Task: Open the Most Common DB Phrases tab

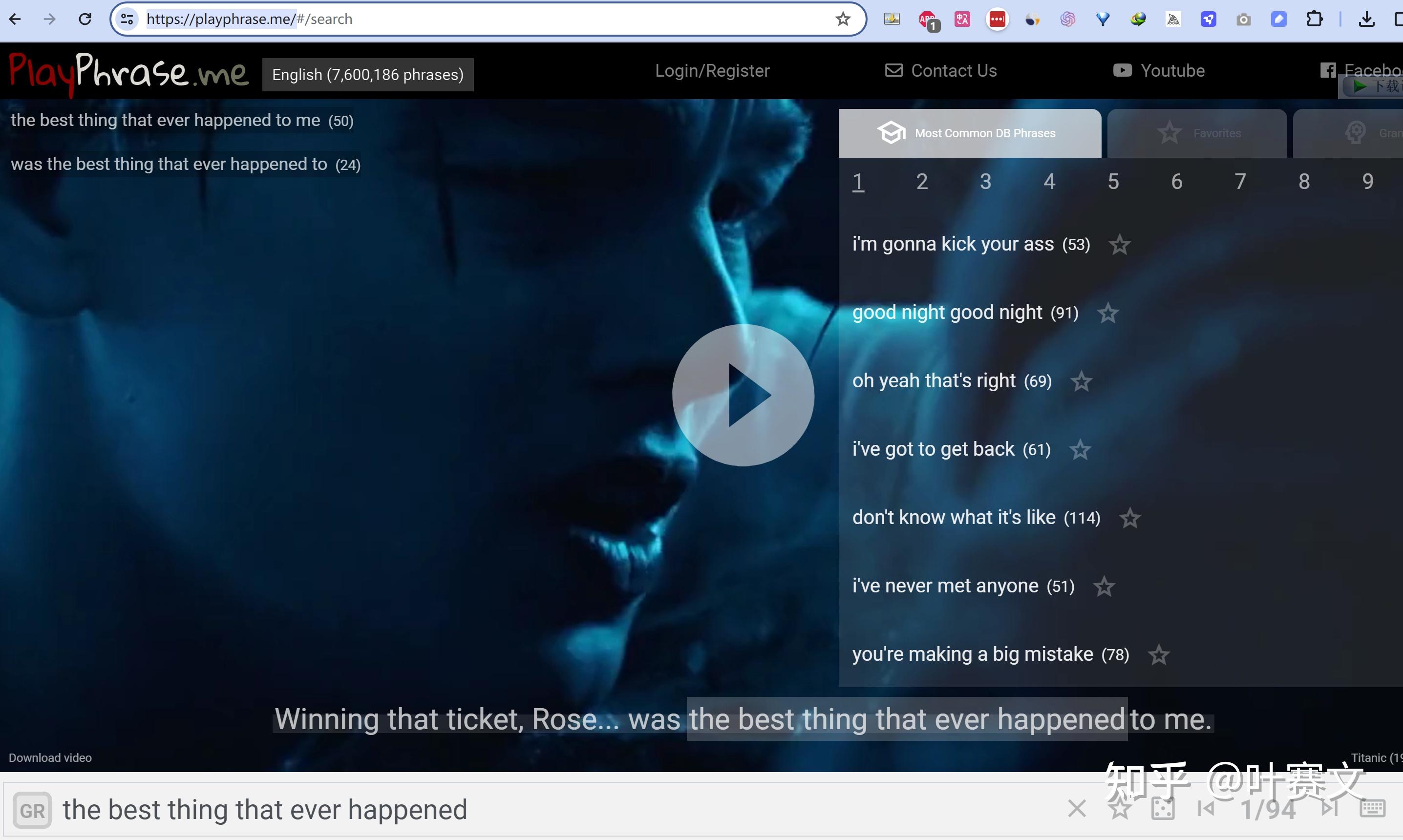Action: 970,133
